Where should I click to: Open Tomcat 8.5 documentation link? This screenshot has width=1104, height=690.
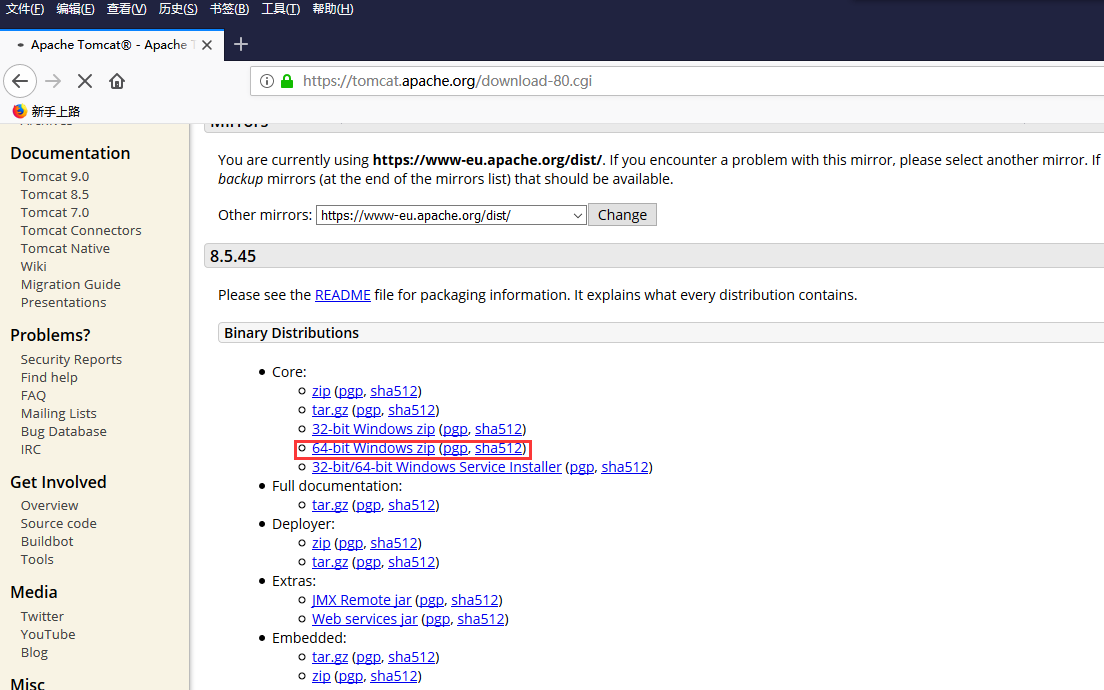pos(55,194)
